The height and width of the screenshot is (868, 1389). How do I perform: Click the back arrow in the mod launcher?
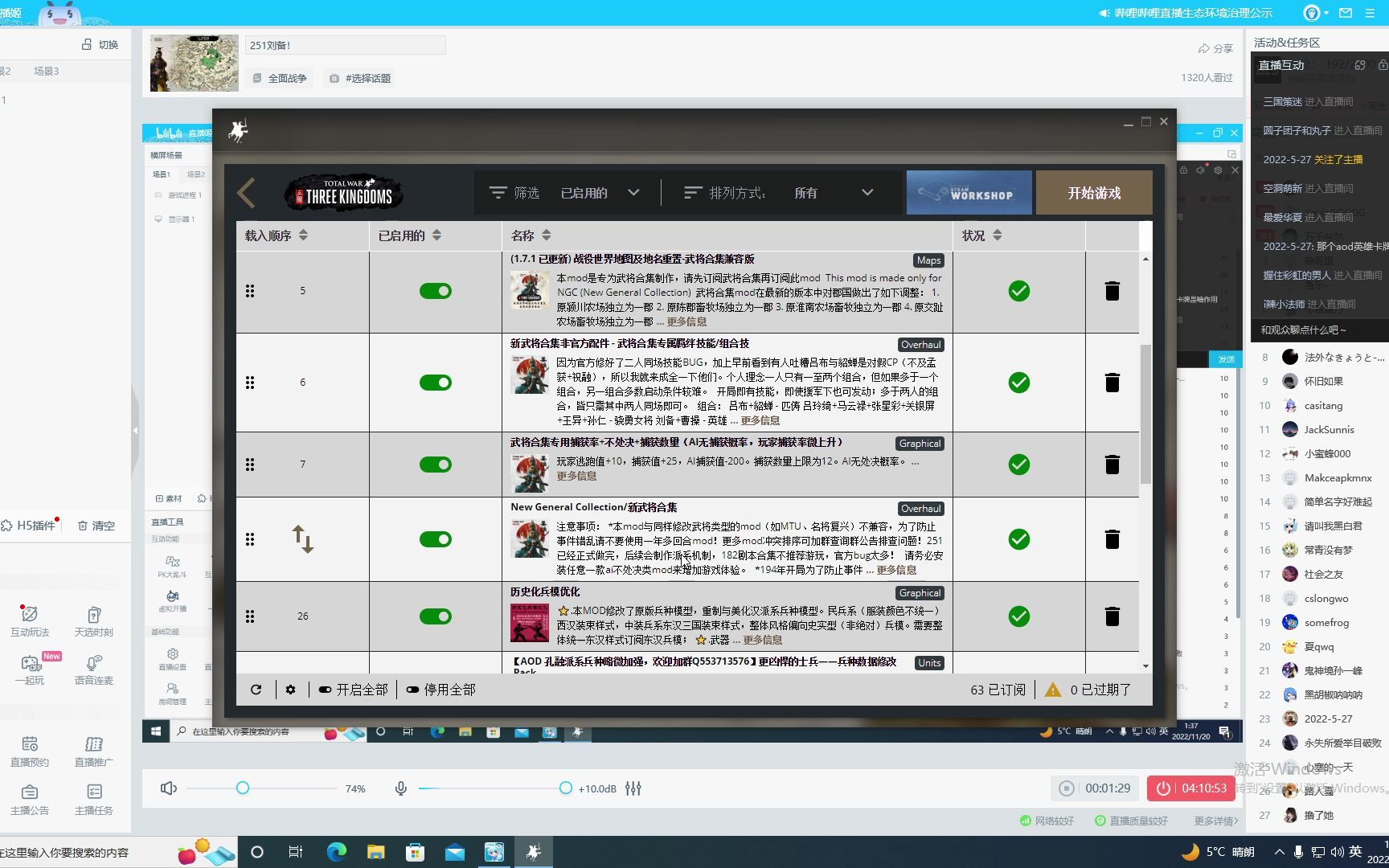[247, 193]
